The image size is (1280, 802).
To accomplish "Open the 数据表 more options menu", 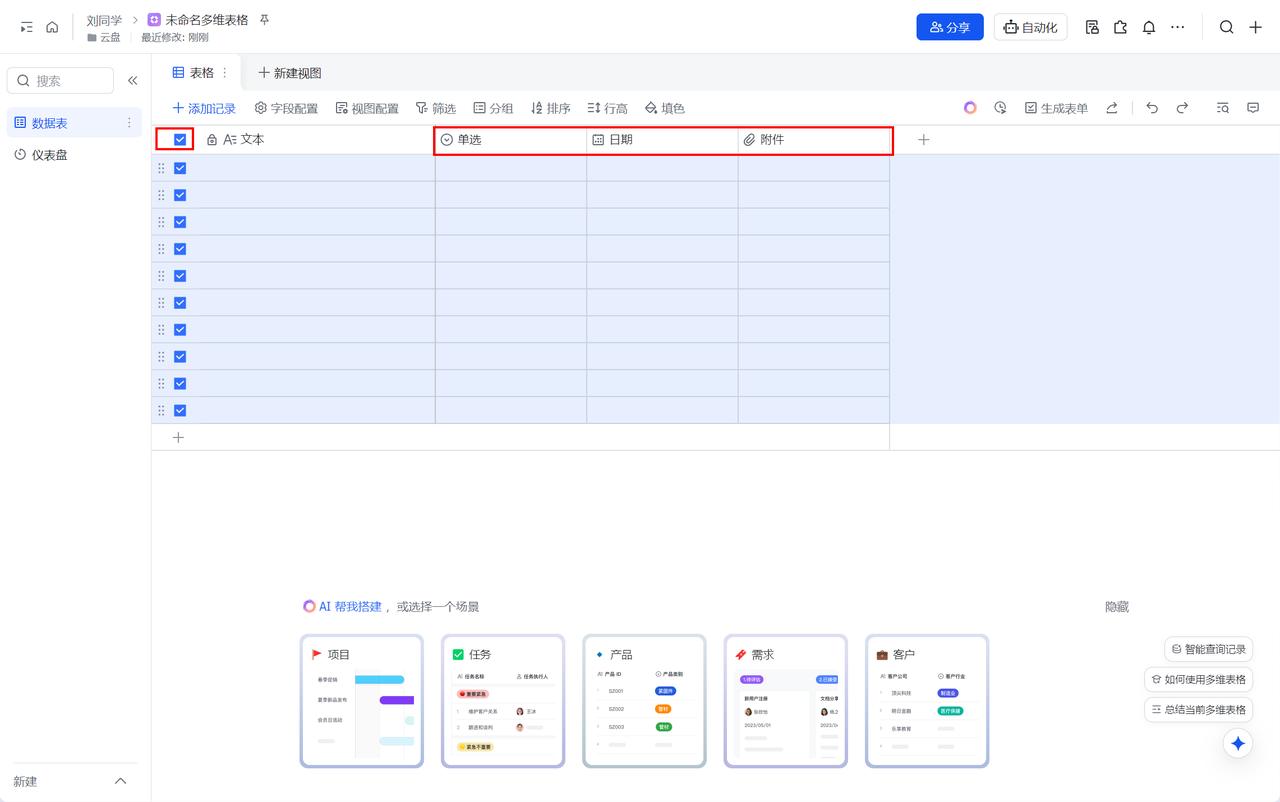I will tap(129, 123).
